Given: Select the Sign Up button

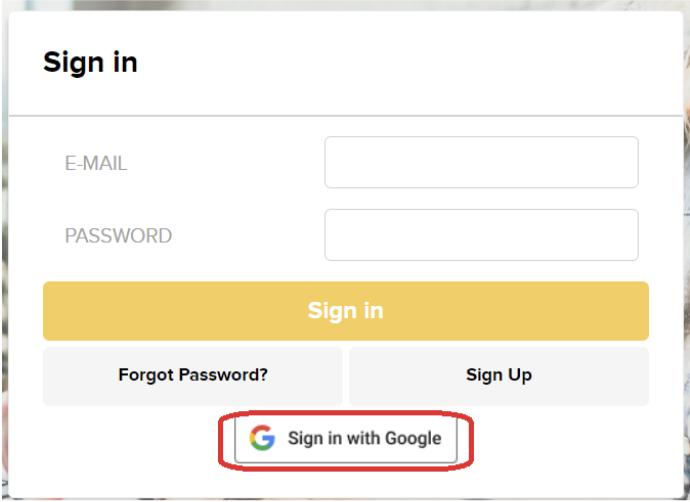Looking at the screenshot, I should coord(498,375).
